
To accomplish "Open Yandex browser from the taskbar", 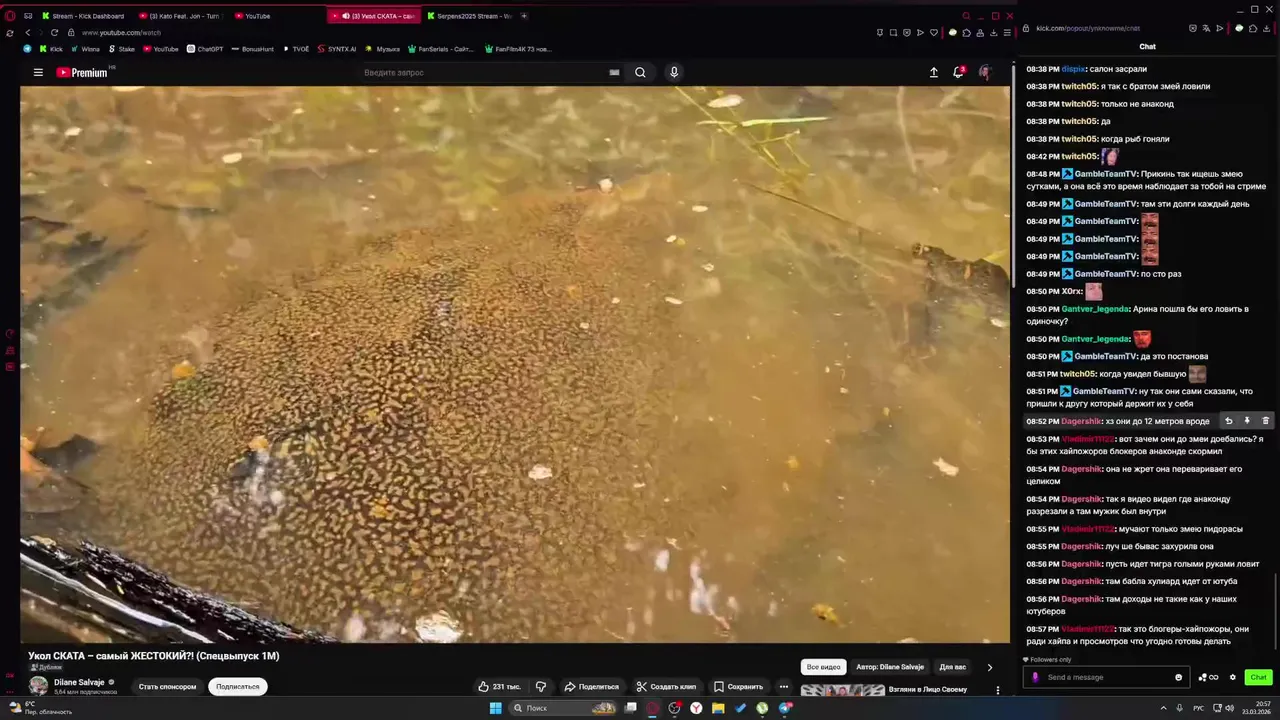I will [696, 708].
